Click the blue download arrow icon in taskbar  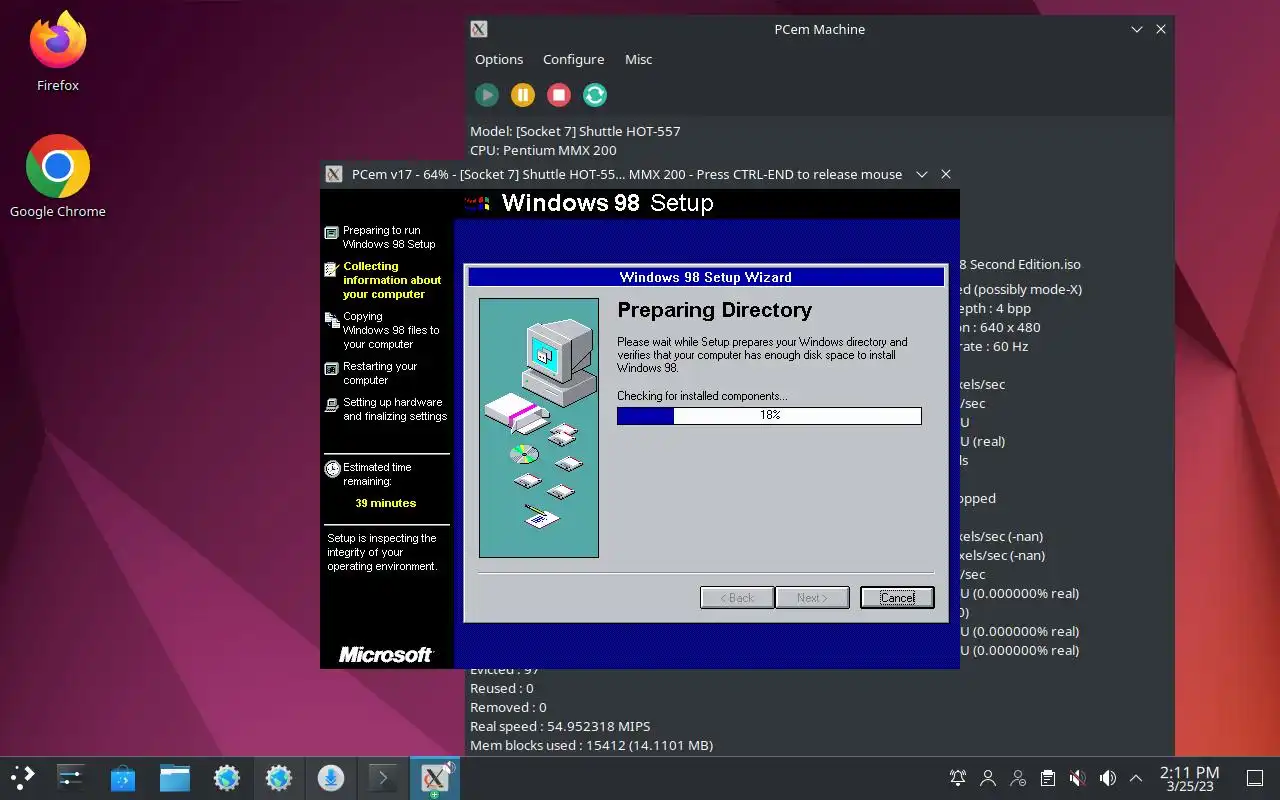(x=331, y=777)
